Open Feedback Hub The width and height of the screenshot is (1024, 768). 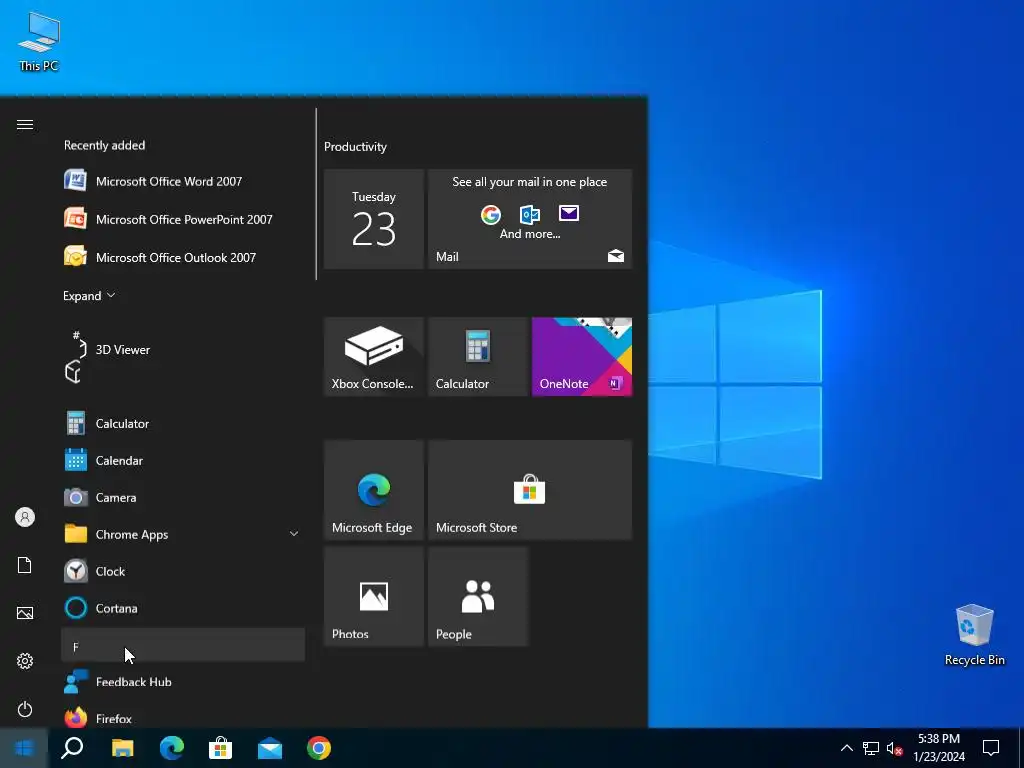pos(183,682)
